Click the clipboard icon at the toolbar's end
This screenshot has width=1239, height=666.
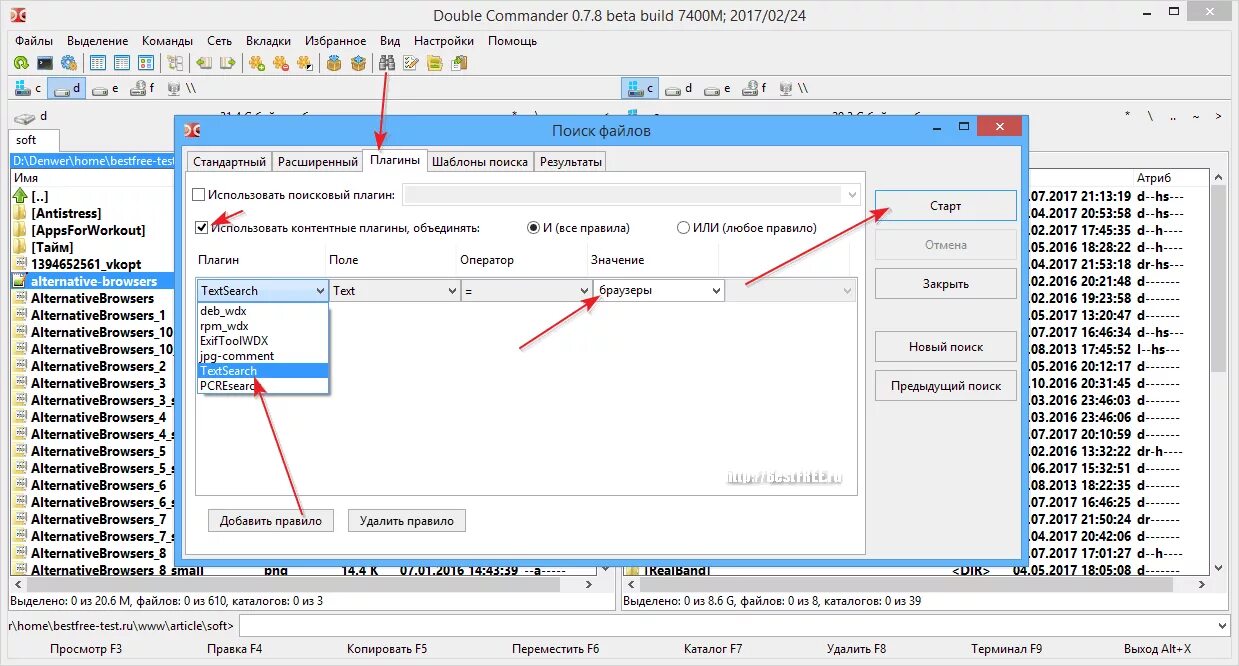(459, 63)
